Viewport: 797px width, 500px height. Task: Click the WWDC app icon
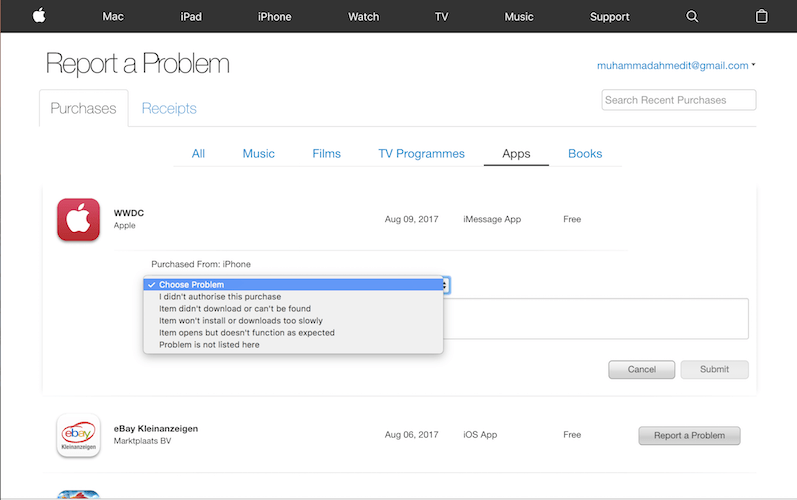click(x=78, y=219)
